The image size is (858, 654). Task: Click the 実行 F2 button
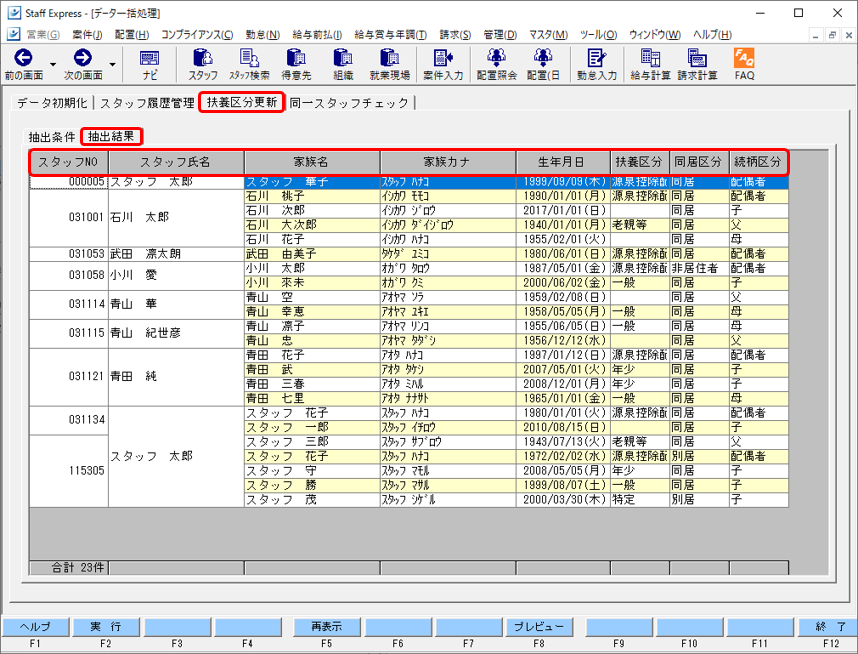point(106,627)
